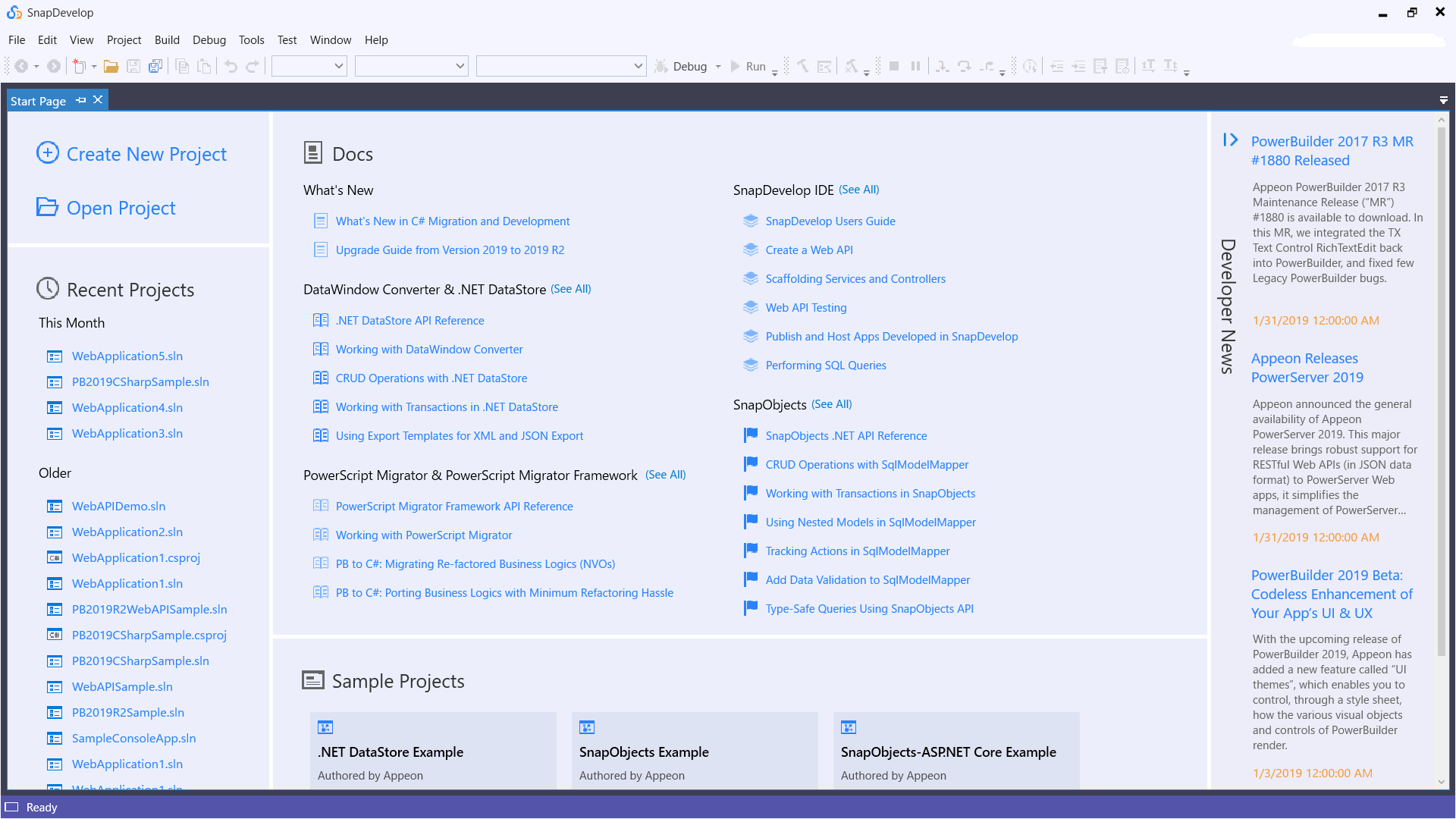Open the WebApplication5.sln recent project
Screen dimensions: 1456x819
coord(127,356)
